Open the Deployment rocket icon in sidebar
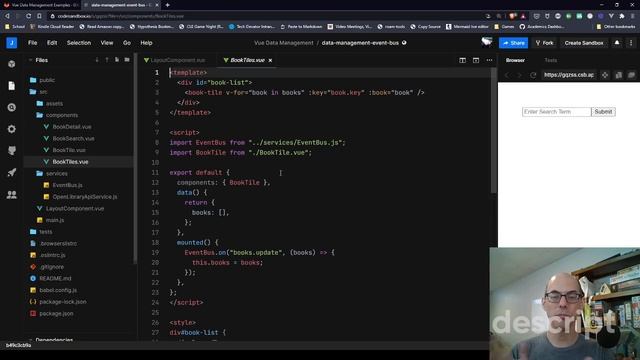Image resolution: width=640 pixels, height=360 pixels. pyautogui.click(x=11, y=172)
